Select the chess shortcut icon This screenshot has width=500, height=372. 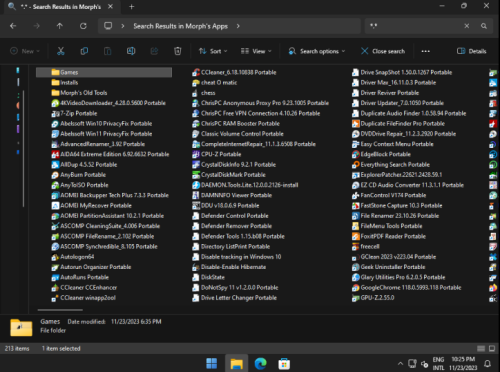click(x=196, y=93)
